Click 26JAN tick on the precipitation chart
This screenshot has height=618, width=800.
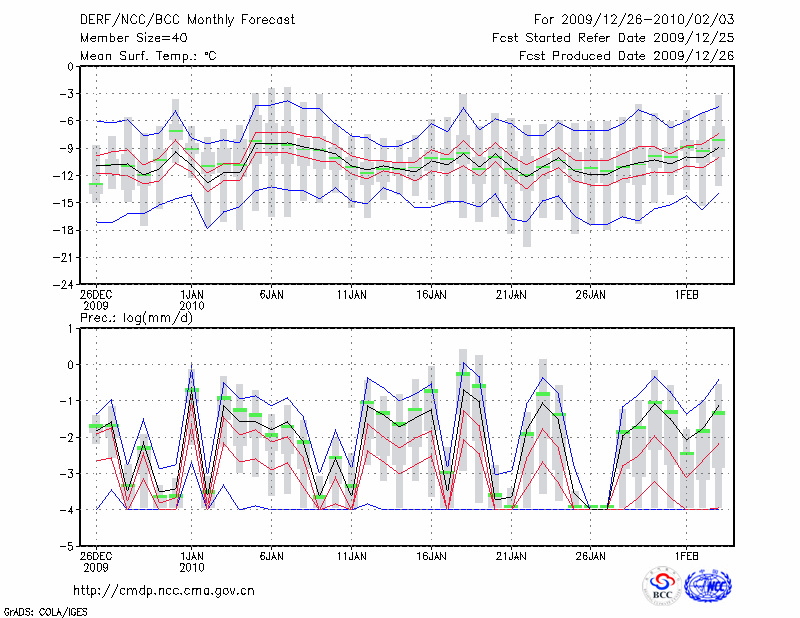pyautogui.click(x=591, y=555)
